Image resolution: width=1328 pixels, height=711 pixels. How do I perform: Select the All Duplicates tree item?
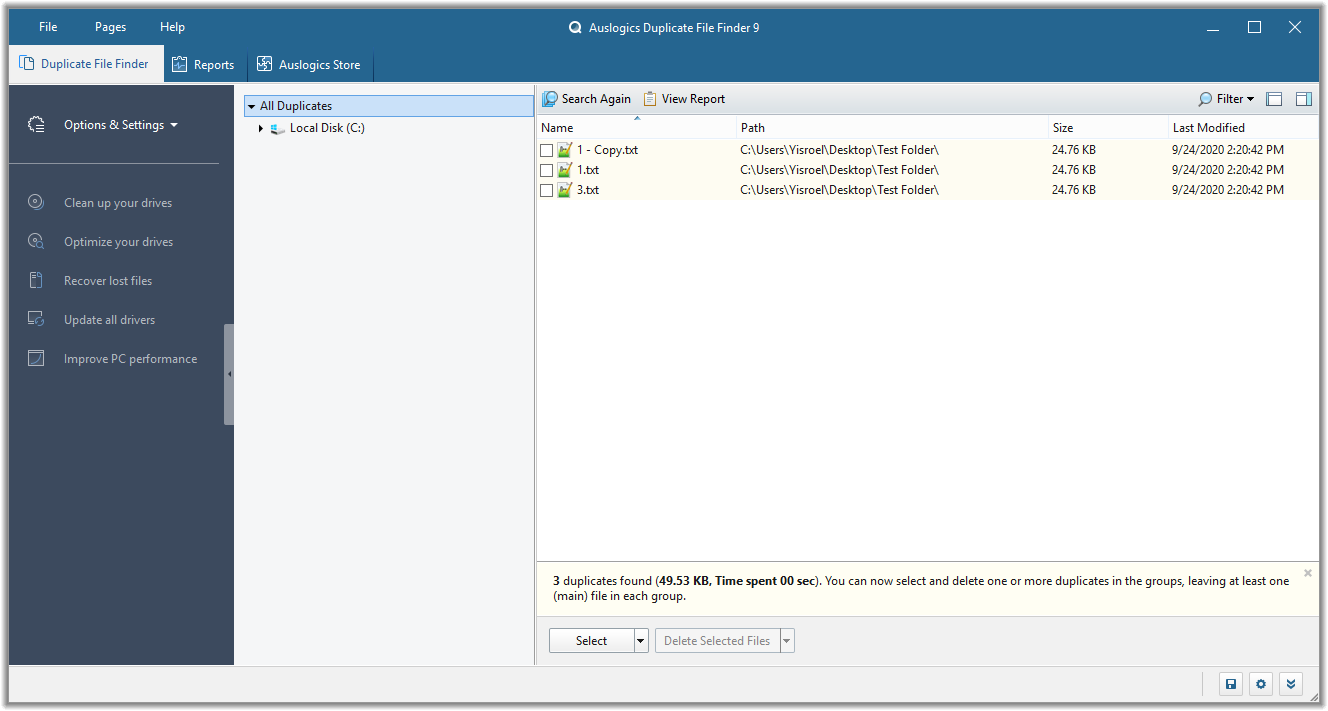click(389, 106)
